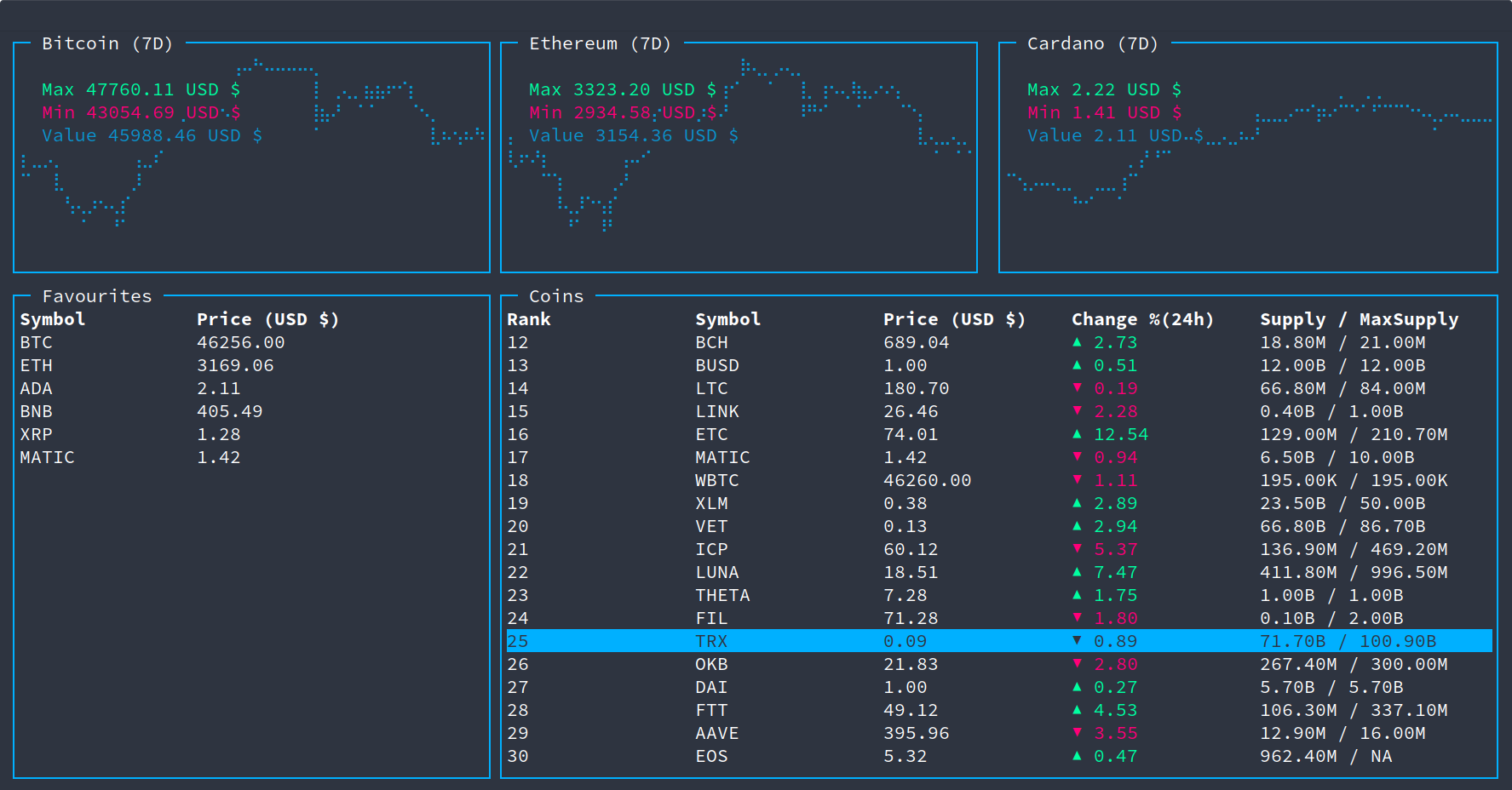Select the LINK symbol in Coins table
This screenshot has width=1512, height=790.
click(x=717, y=411)
